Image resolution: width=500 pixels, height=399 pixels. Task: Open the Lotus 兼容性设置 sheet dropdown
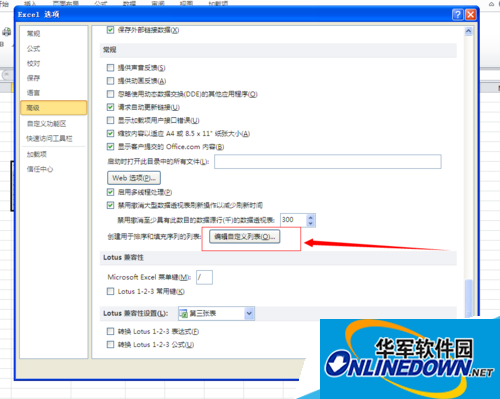click(x=249, y=313)
